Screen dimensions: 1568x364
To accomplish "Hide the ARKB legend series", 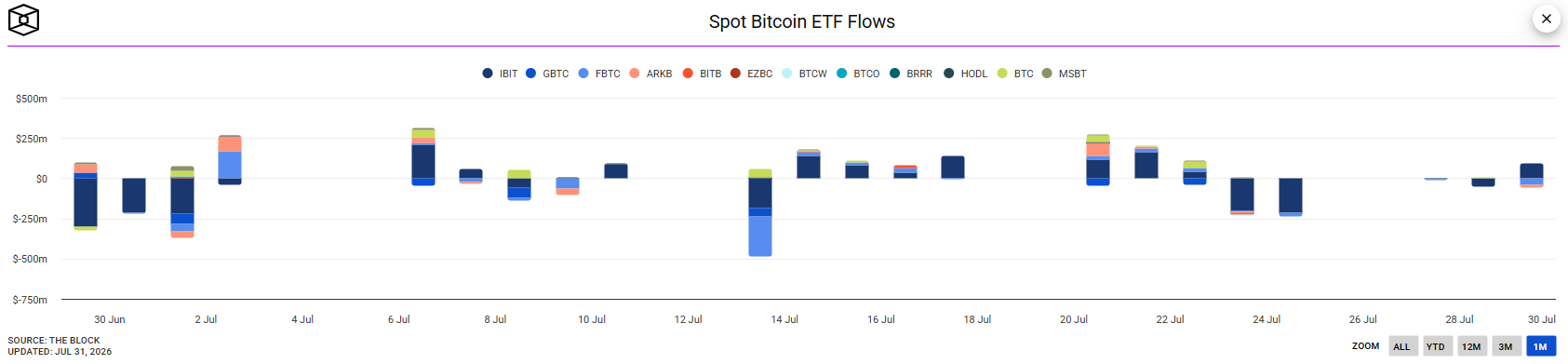I will coord(650,74).
